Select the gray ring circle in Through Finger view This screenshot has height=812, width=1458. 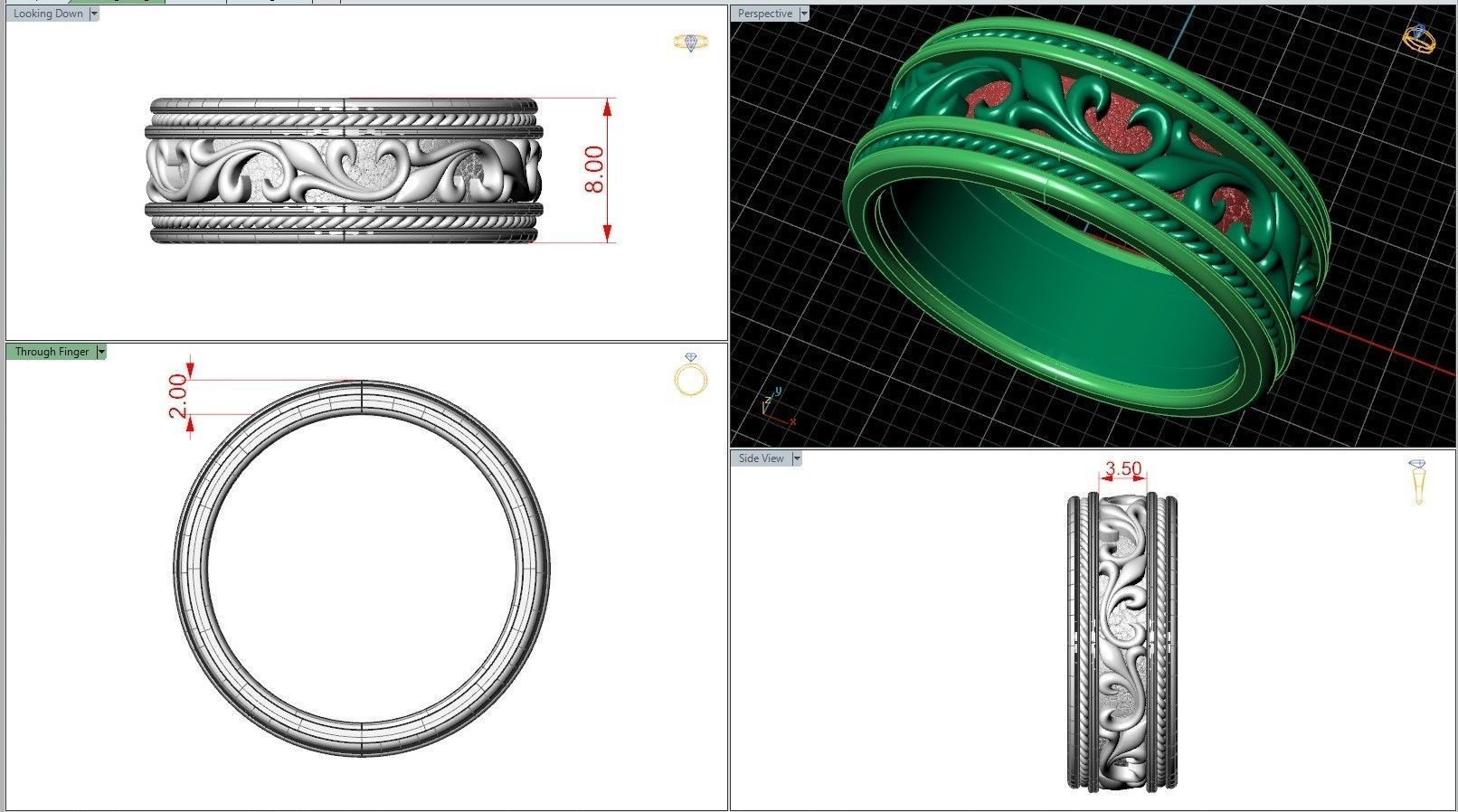362,568
